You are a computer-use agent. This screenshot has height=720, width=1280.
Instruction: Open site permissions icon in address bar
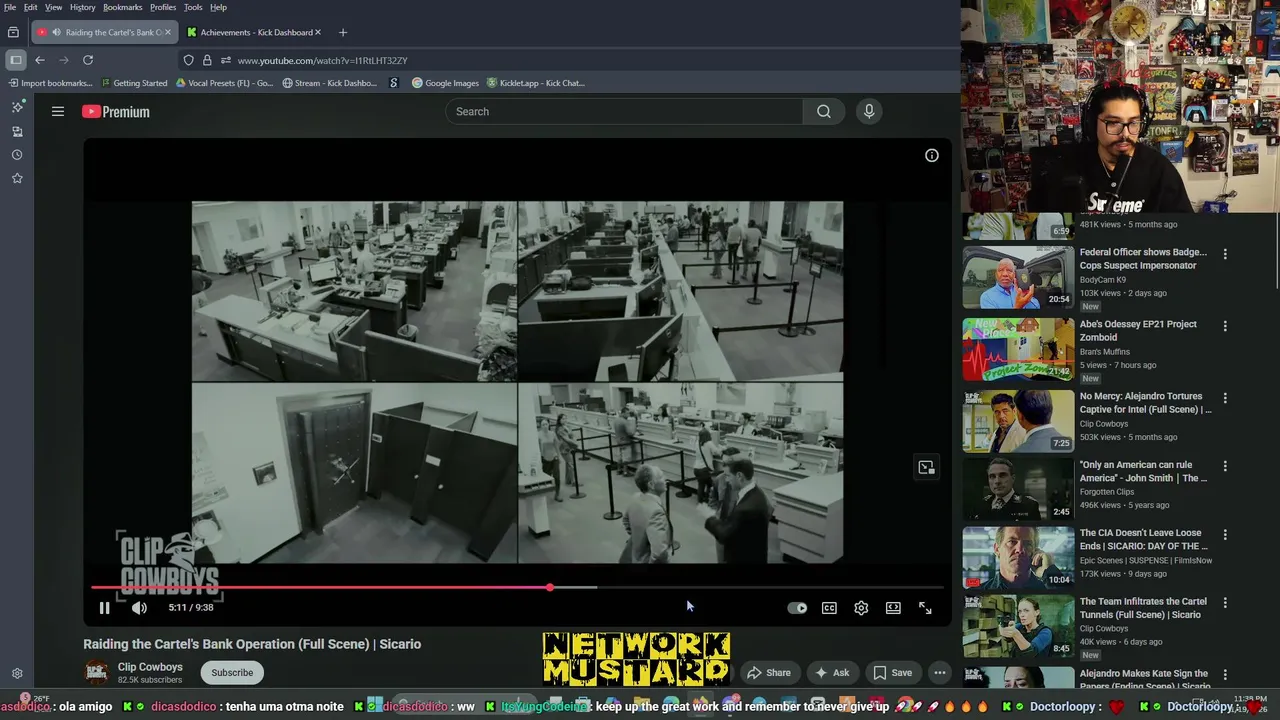click(x=226, y=60)
